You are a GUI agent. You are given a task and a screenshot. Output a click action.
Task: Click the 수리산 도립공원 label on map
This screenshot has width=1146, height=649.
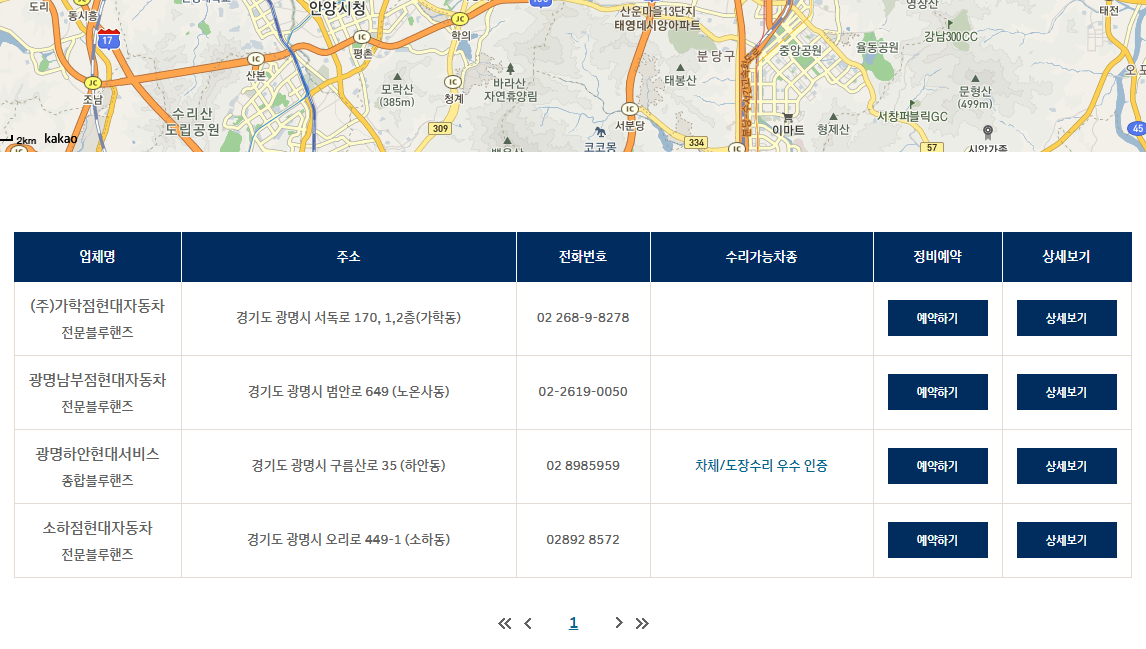point(192,121)
